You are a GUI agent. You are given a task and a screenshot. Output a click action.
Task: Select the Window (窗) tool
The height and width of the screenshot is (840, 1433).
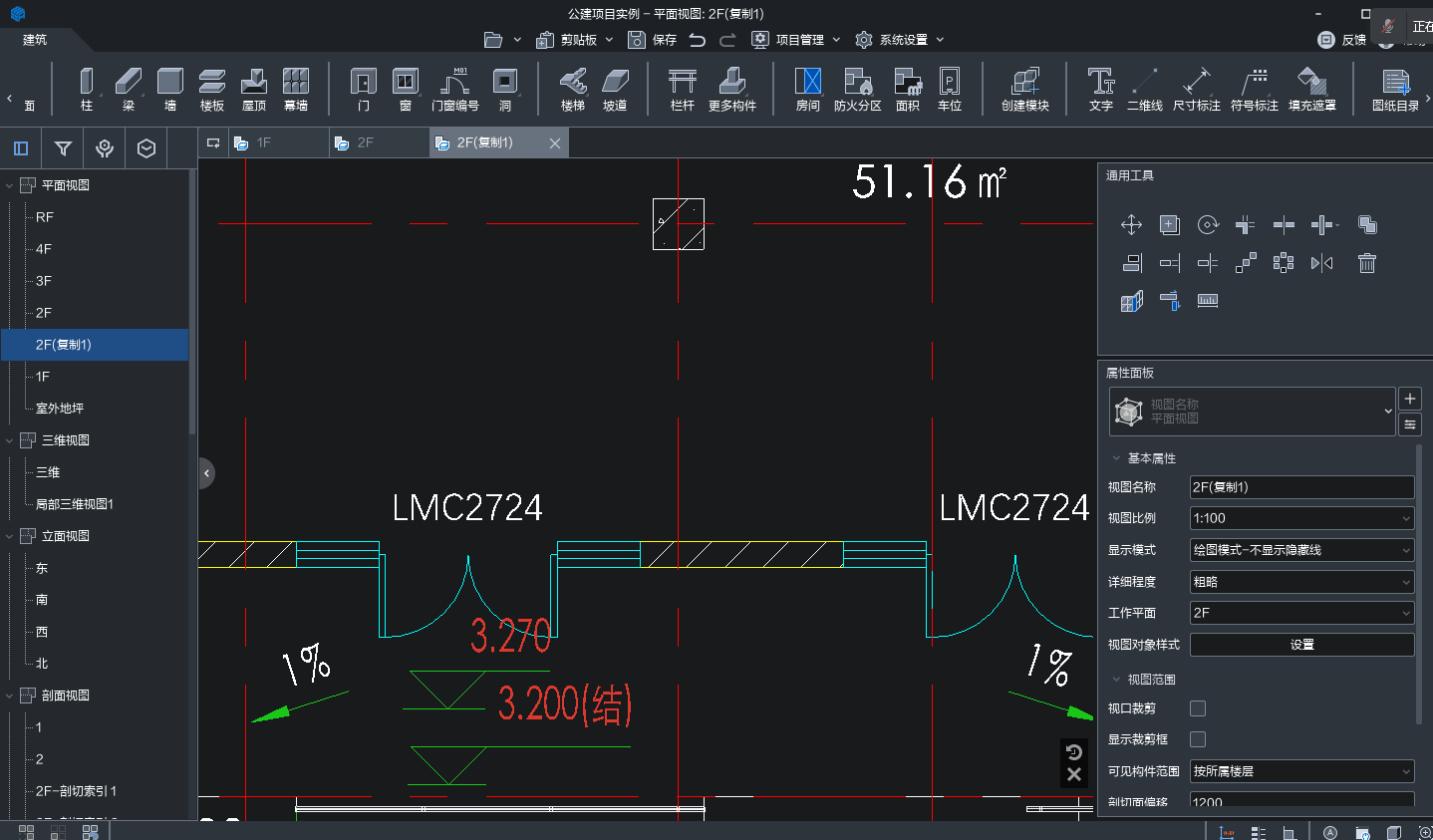[406, 89]
